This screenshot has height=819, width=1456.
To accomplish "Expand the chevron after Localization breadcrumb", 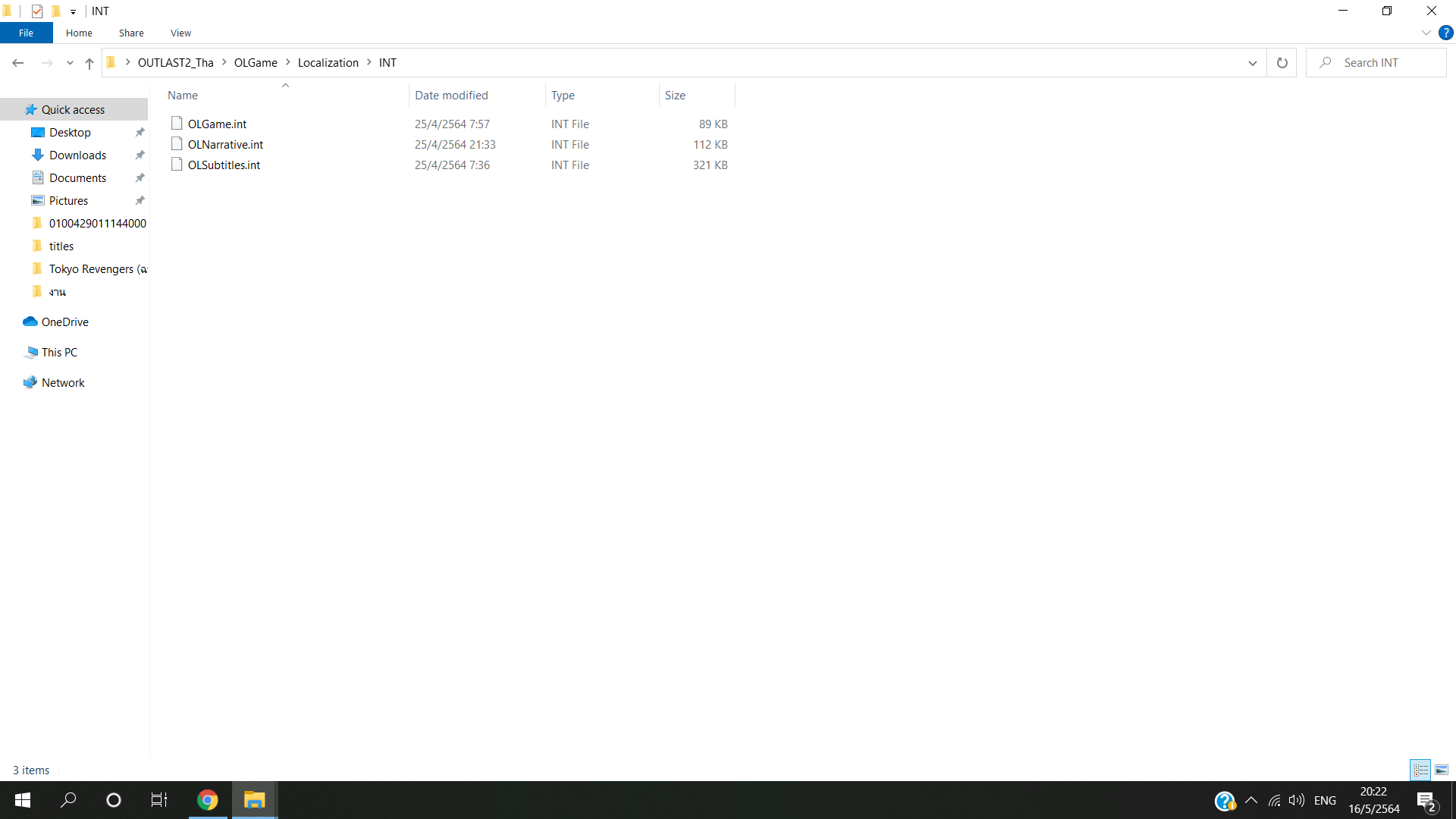I will [x=369, y=62].
